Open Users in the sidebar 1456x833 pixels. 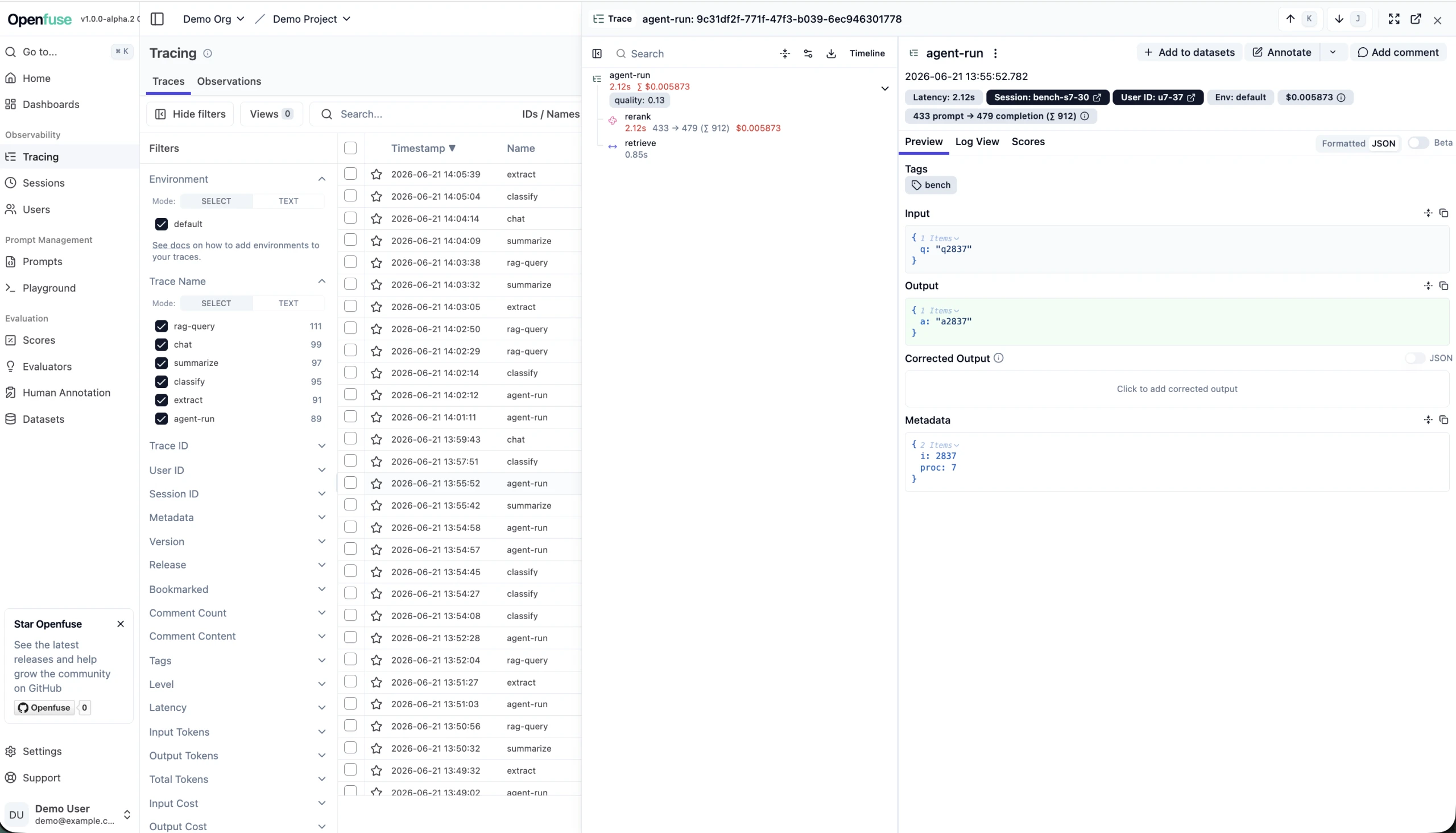click(36, 209)
